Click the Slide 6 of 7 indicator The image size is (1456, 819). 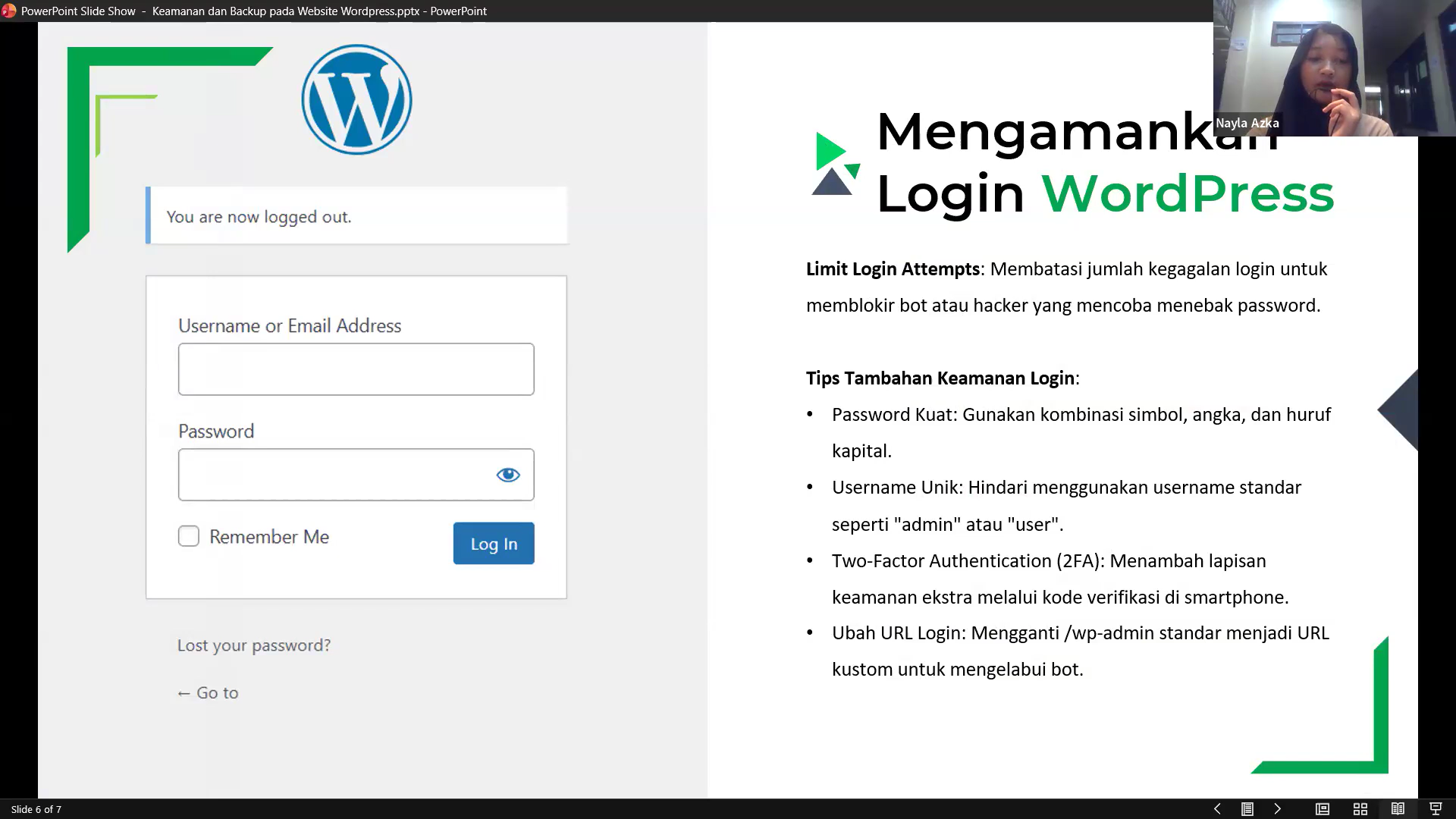pyautogui.click(x=36, y=809)
